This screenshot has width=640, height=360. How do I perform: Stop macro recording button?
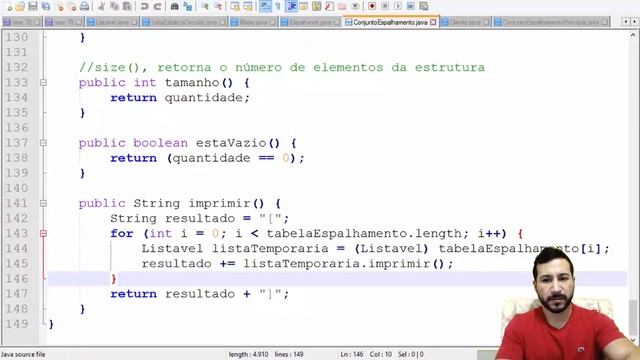(x=385, y=6)
